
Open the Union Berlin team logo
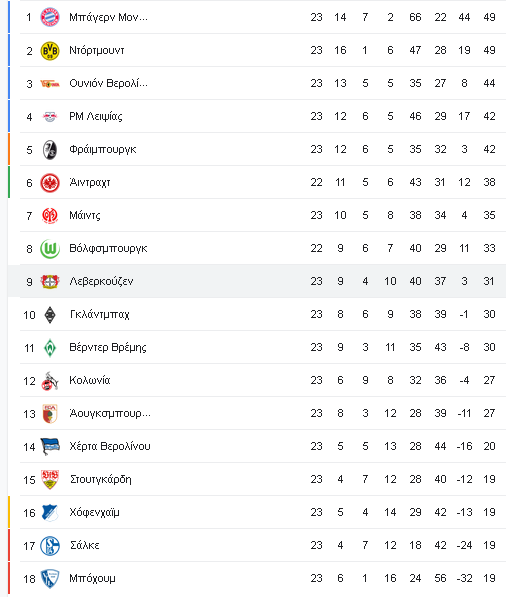pyautogui.click(x=50, y=84)
